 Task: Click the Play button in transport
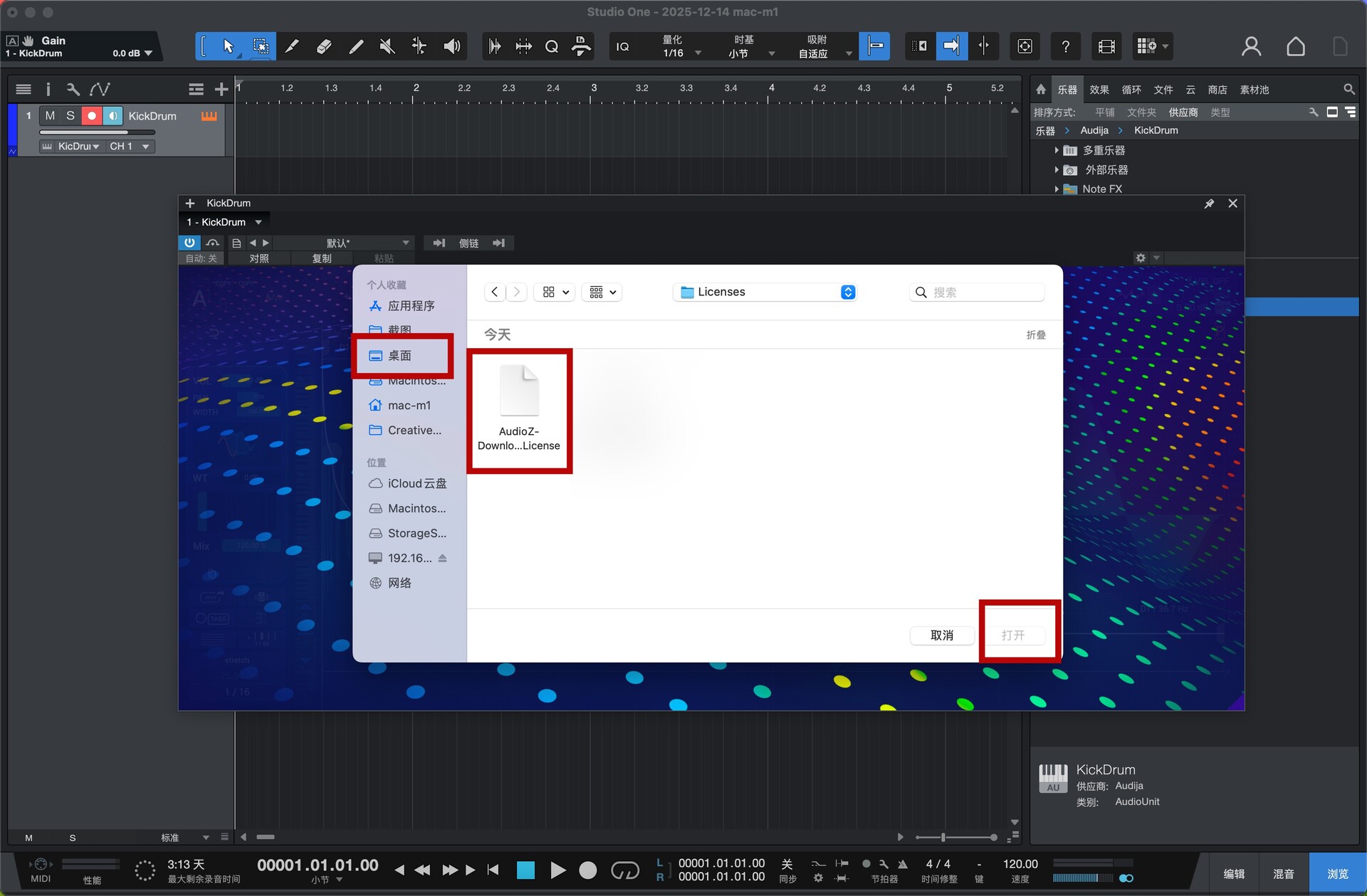[x=557, y=870]
